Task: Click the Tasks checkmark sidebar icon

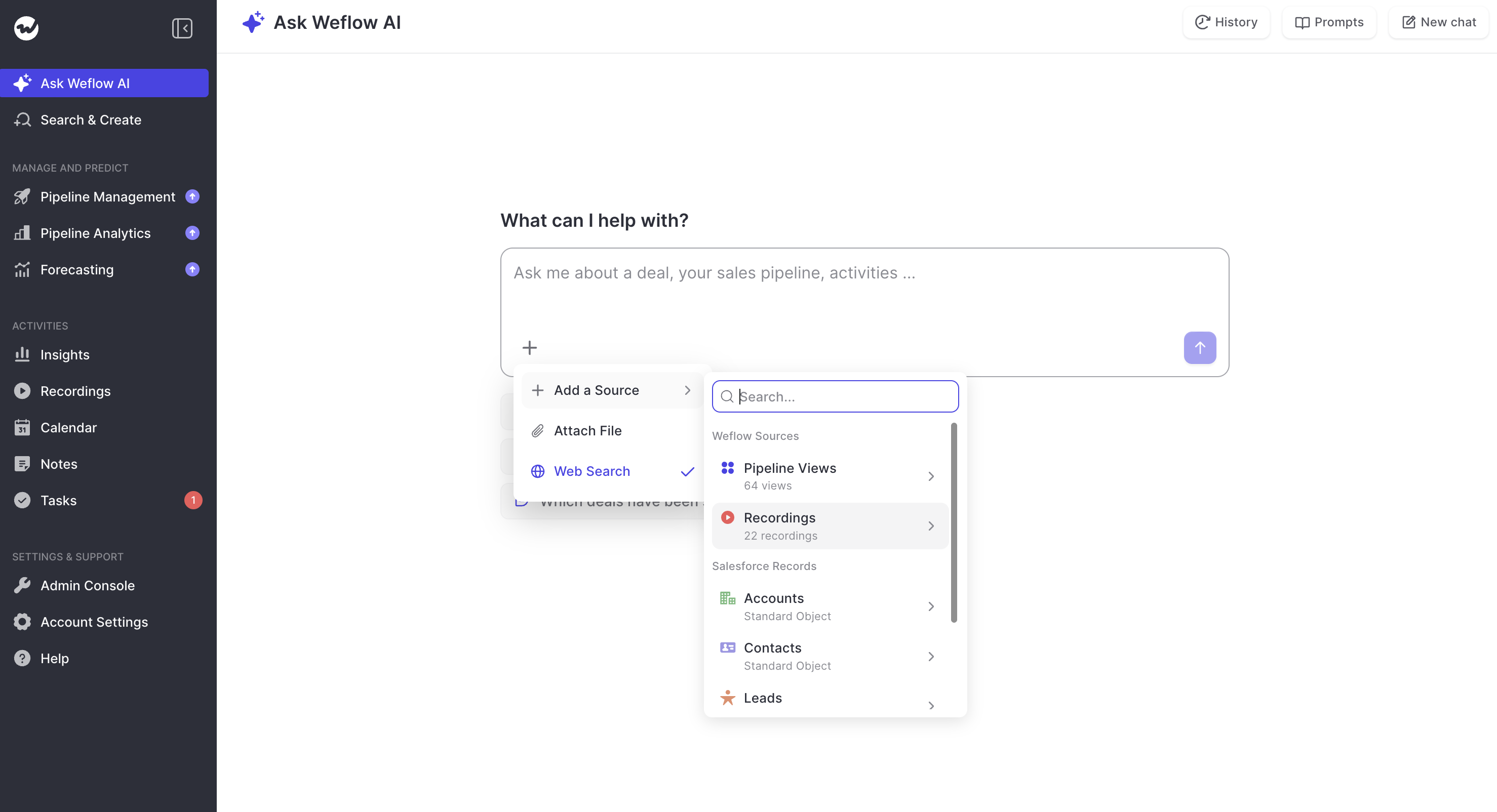Action: [22, 500]
